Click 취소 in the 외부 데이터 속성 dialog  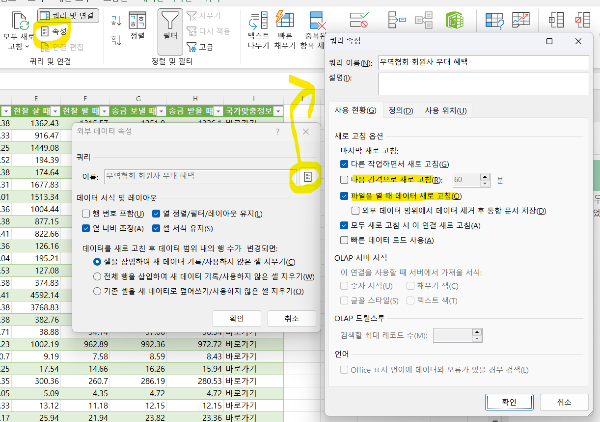click(292, 318)
